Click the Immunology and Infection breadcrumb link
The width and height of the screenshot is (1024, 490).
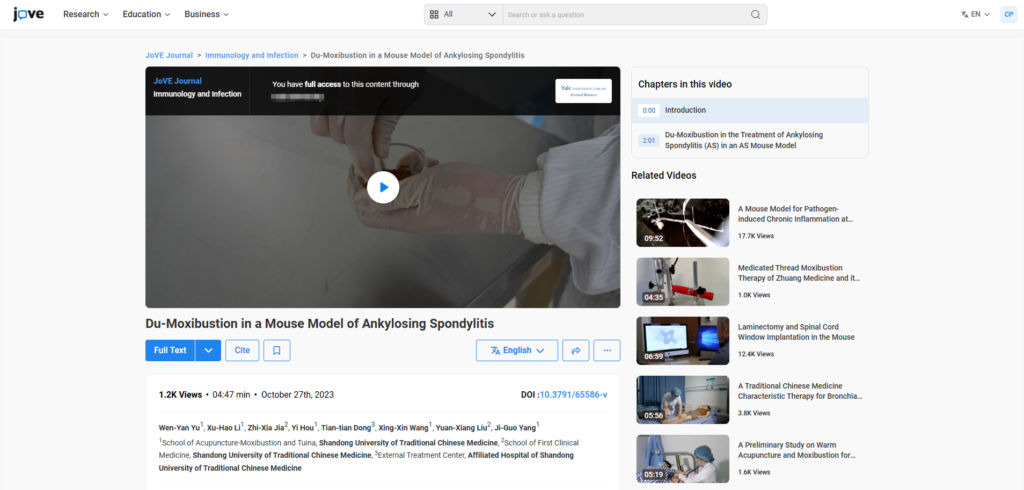tap(252, 55)
